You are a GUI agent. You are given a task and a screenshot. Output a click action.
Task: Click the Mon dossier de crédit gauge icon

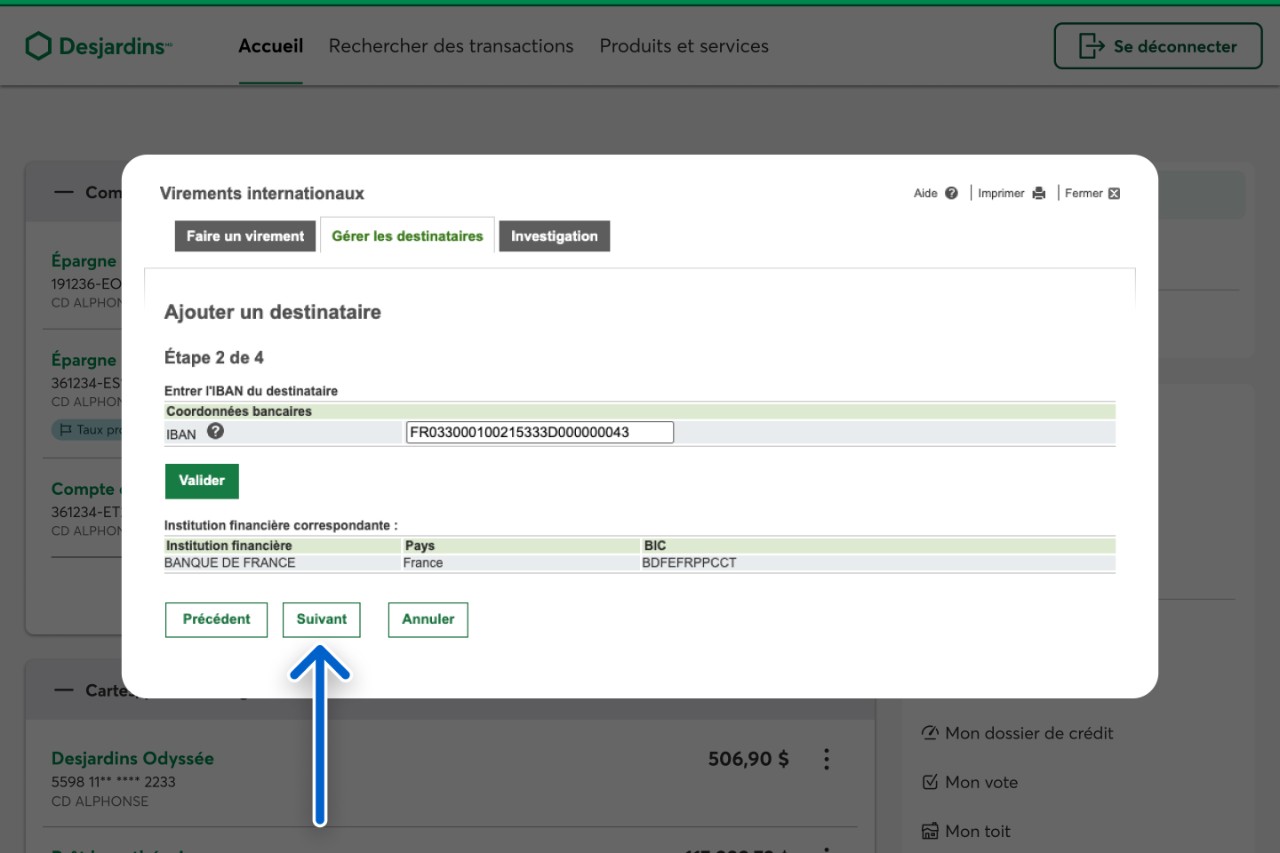pos(930,733)
